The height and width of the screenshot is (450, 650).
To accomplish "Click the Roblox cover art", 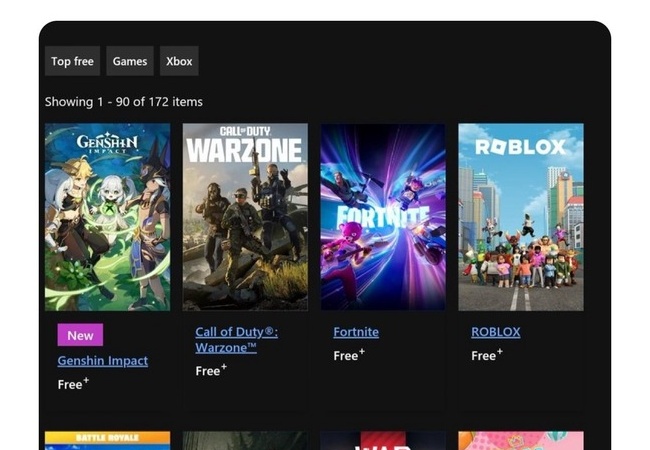I will (521, 217).
